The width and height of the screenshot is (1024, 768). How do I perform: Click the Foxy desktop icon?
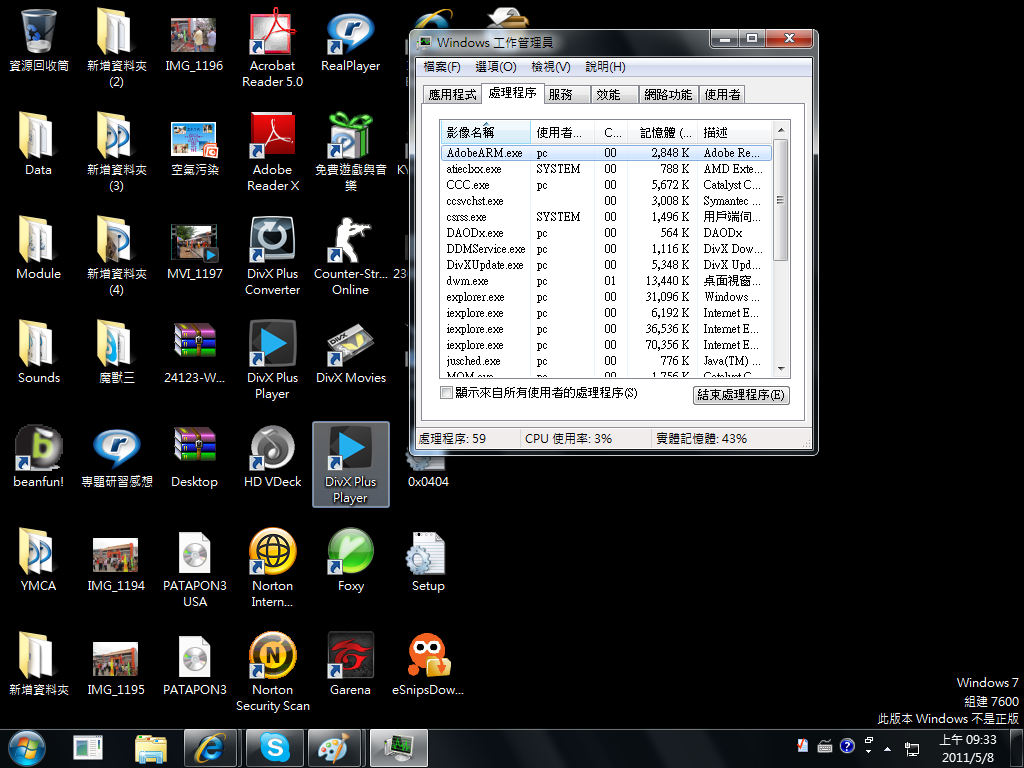[350, 553]
